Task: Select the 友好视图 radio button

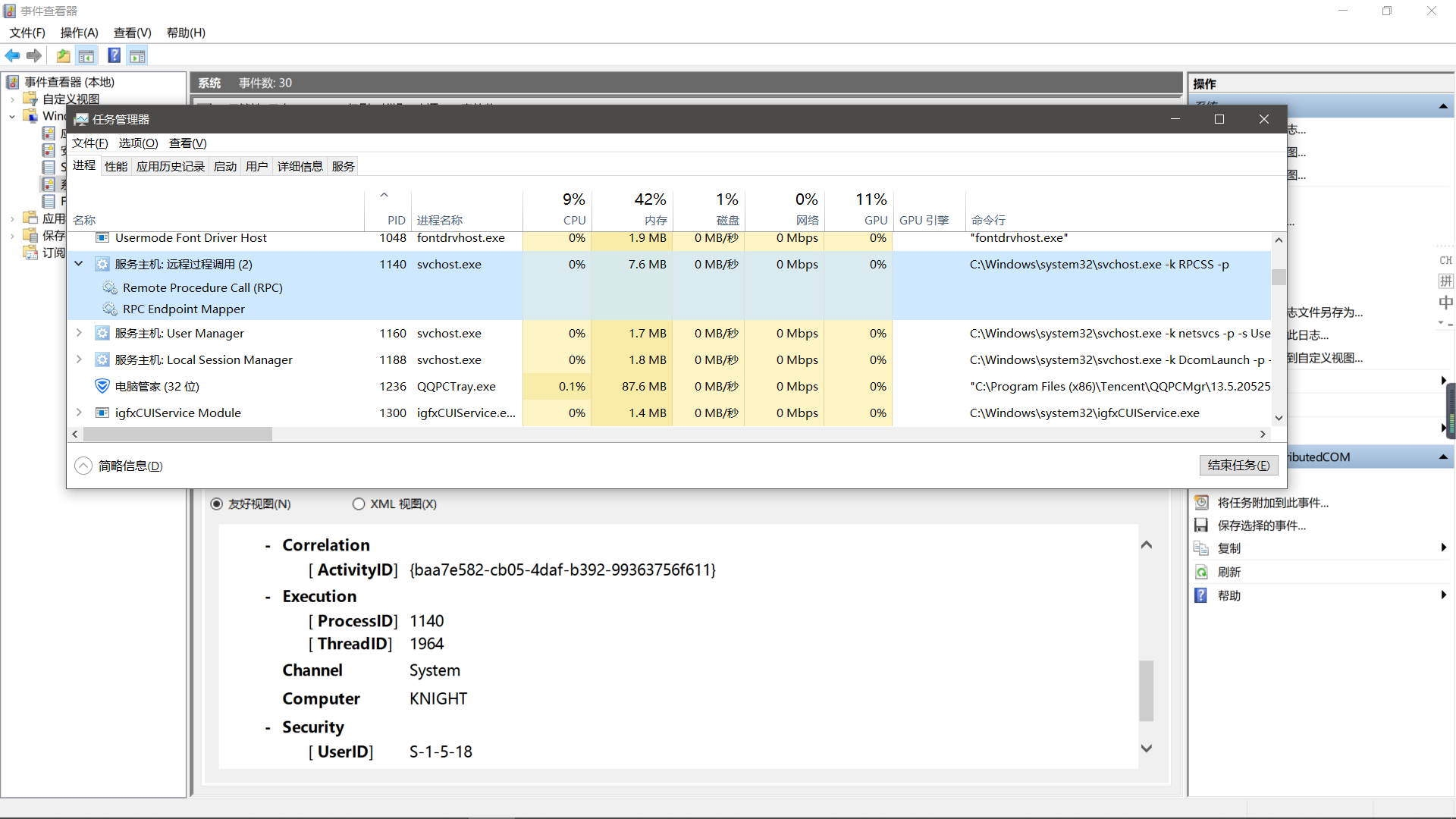Action: click(217, 503)
